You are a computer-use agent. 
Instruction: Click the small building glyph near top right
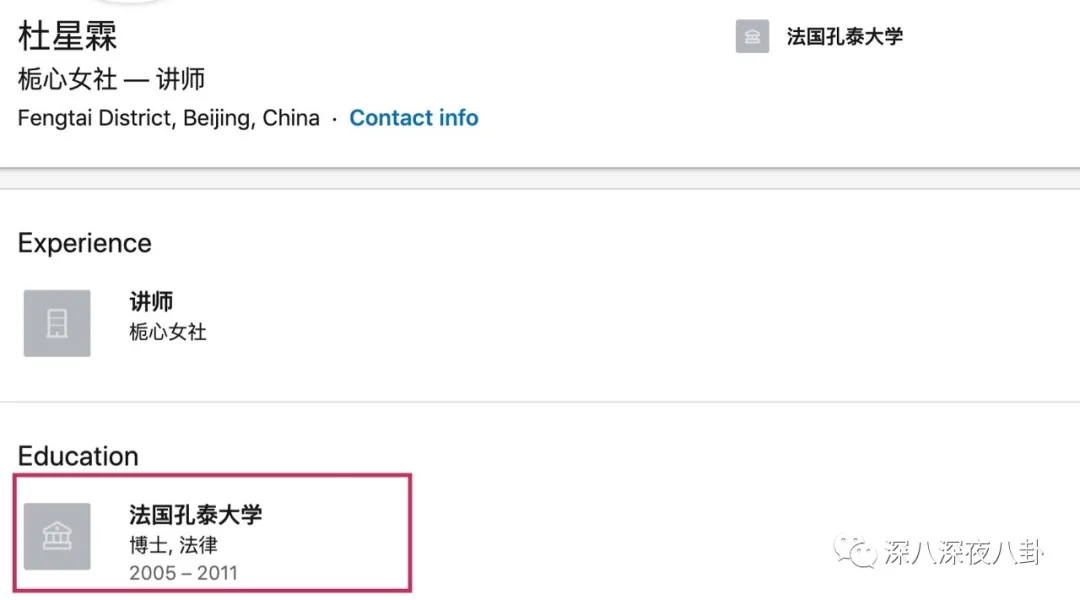coord(752,37)
